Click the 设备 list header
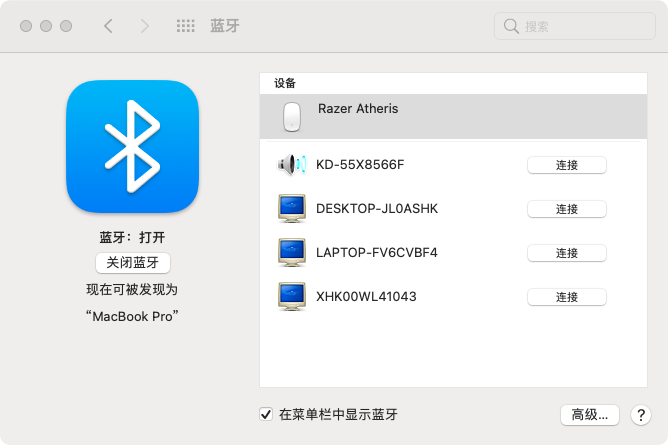 [x=285, y=83]
